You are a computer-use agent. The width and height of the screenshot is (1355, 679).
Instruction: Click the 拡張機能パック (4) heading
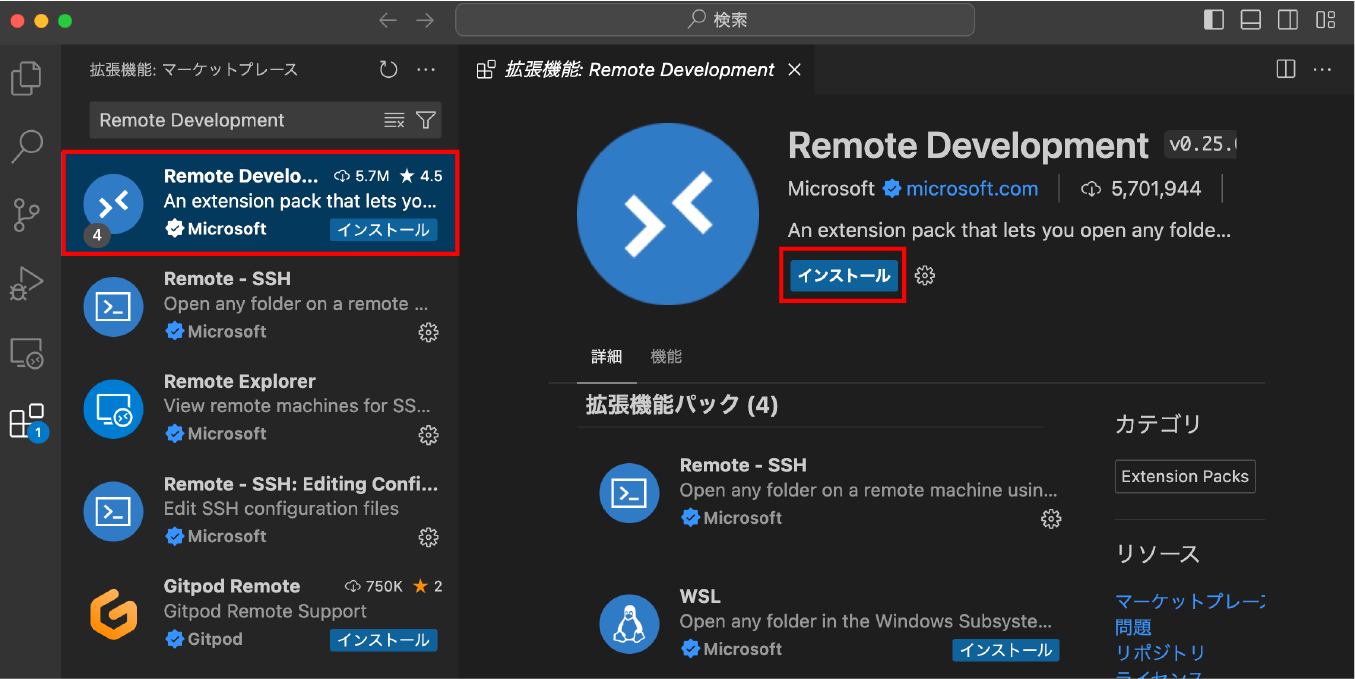(682, 404)
